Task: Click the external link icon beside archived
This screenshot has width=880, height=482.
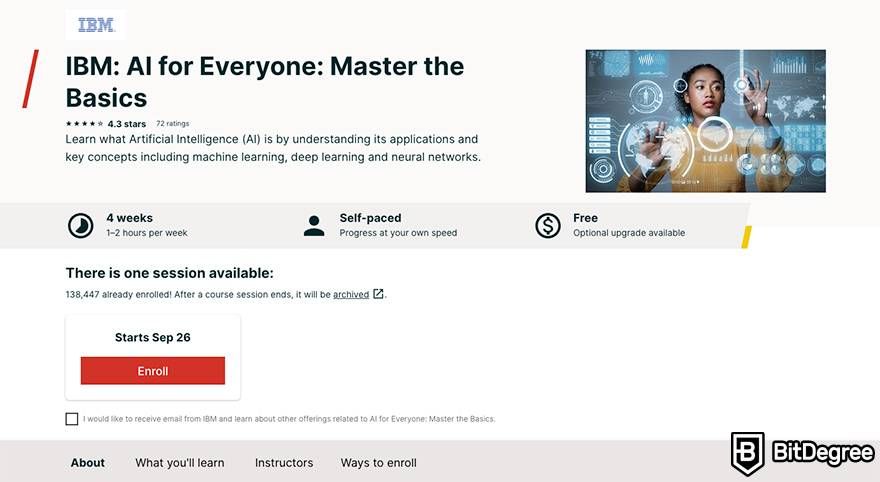Action: coord(378,293)
